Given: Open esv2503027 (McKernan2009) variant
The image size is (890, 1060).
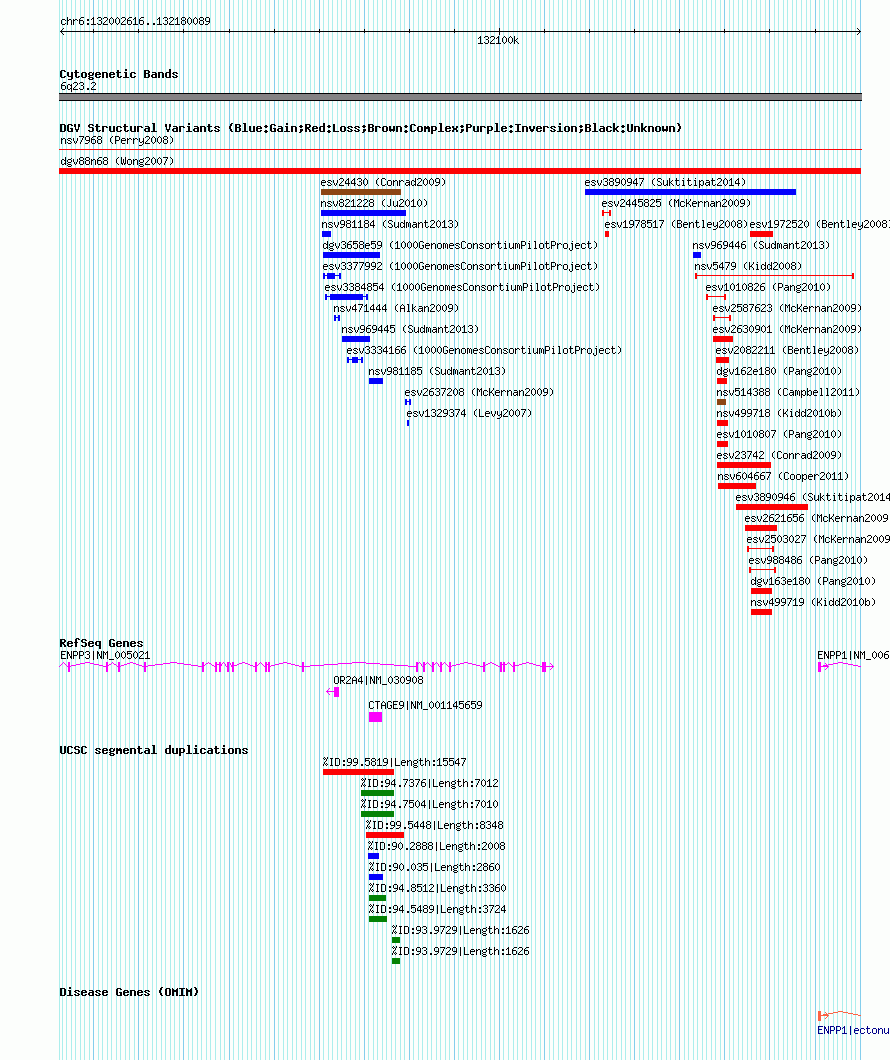Looking at the screenshot, I should [x=818, y=539].
